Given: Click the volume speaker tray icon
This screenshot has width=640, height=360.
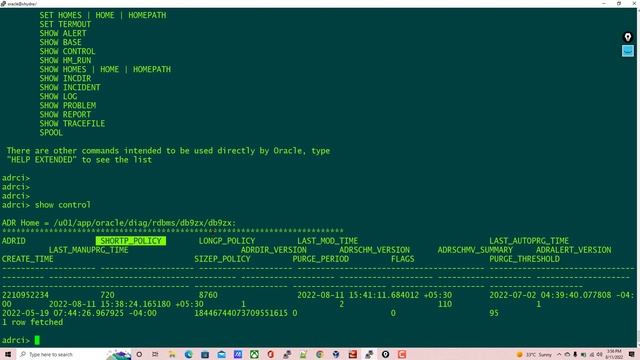Looking at the screenshot, I should pyautogui.click(x=599, y=354).
